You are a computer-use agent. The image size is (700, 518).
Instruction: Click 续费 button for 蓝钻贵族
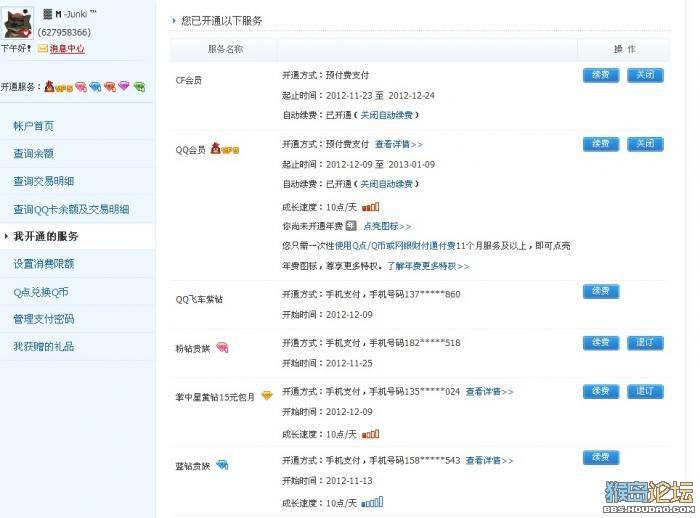(x=601, y=458)
